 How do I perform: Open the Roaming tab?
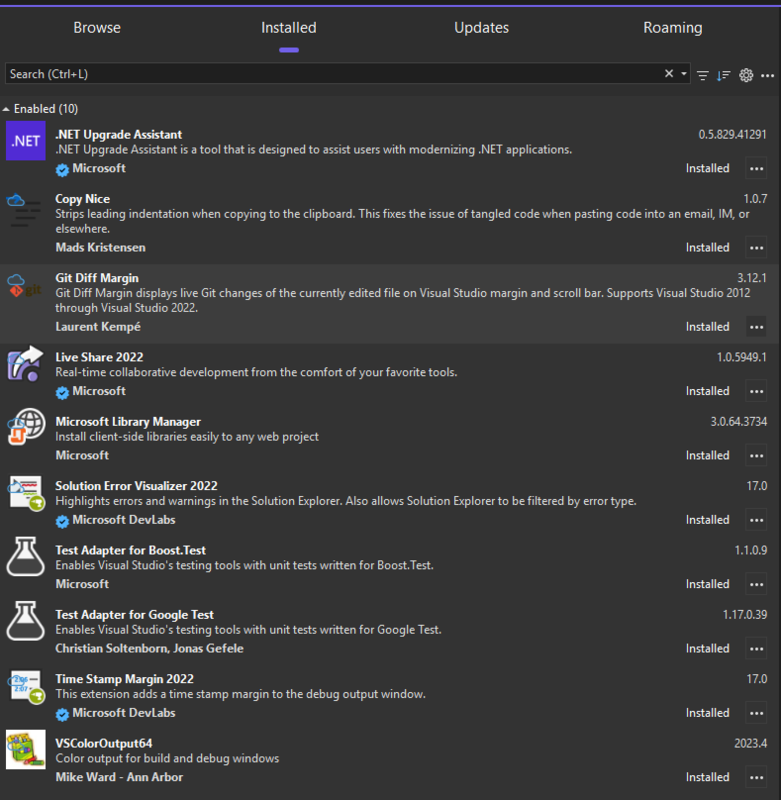(672, 28)
